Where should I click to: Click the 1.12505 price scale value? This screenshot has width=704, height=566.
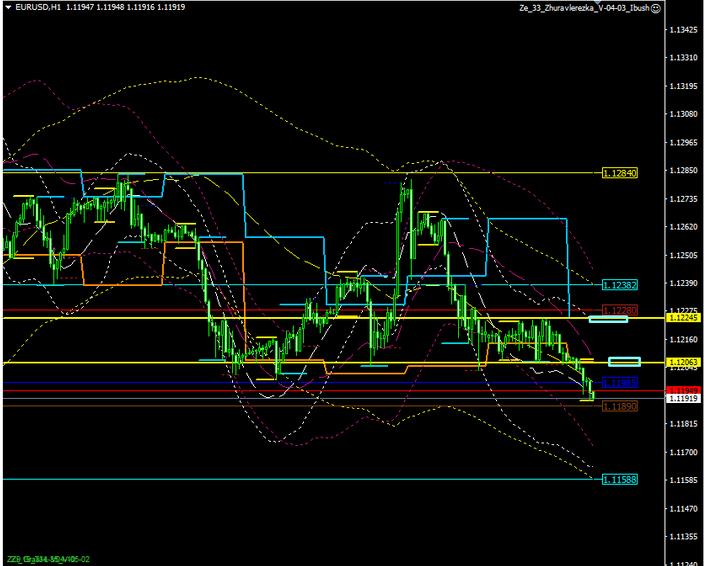684,255
